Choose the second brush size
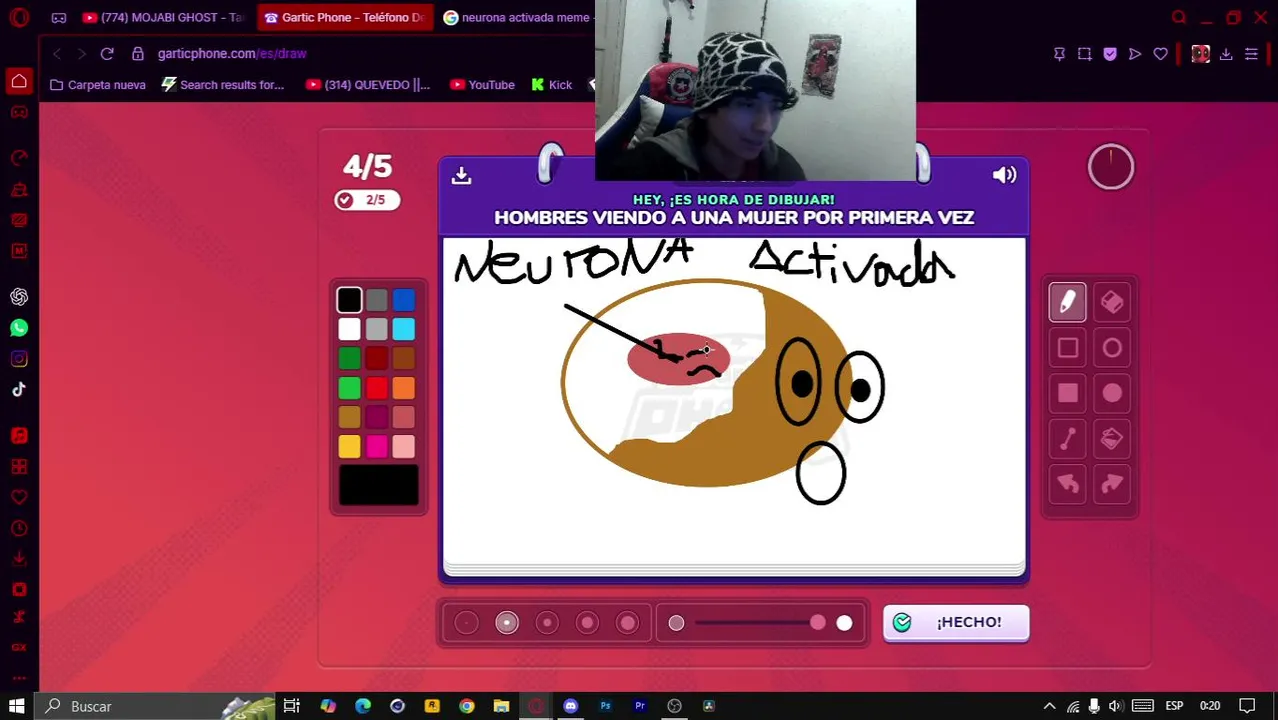 (x=507, y=623)
